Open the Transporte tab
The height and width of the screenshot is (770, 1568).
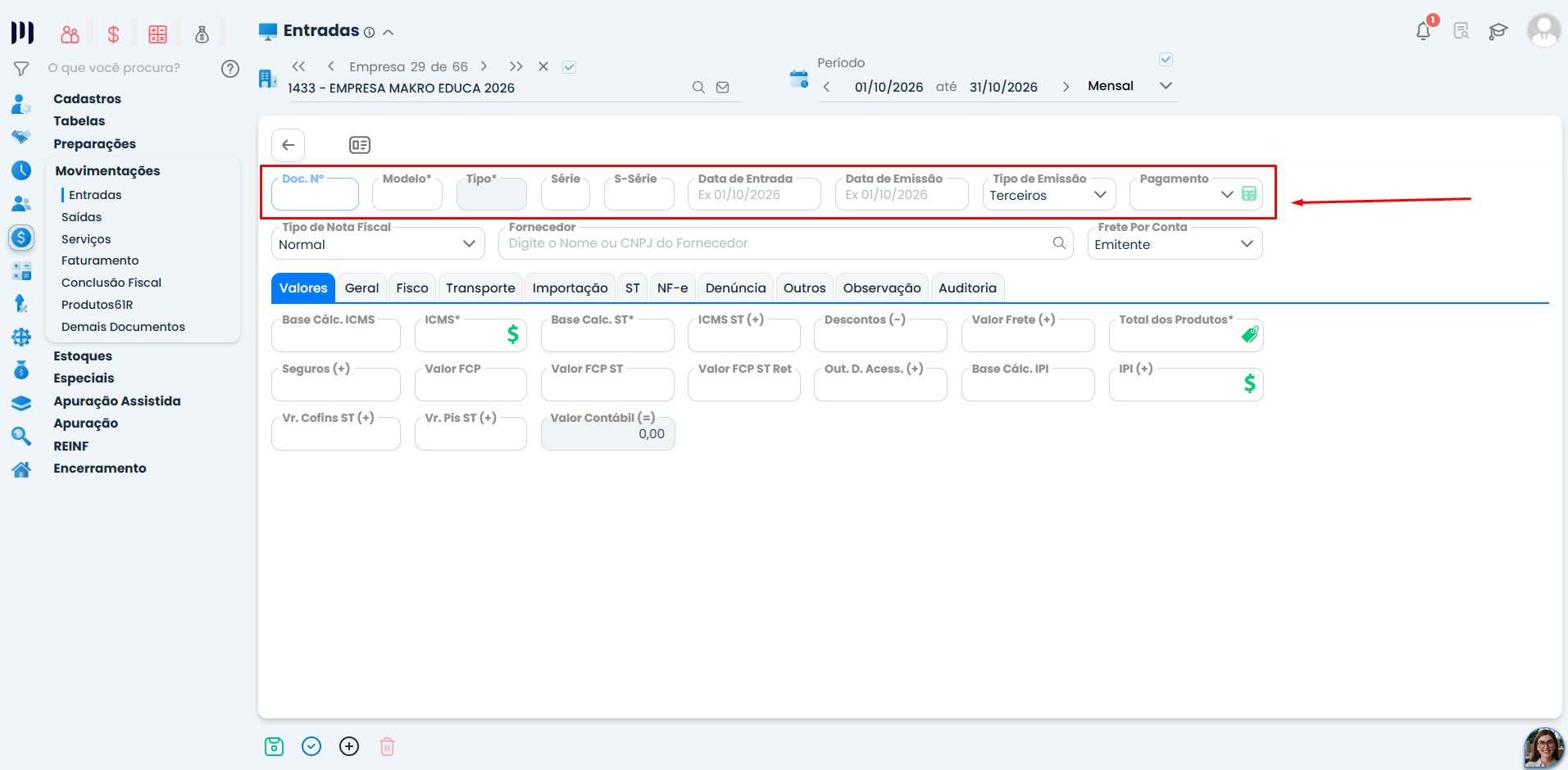480,288
